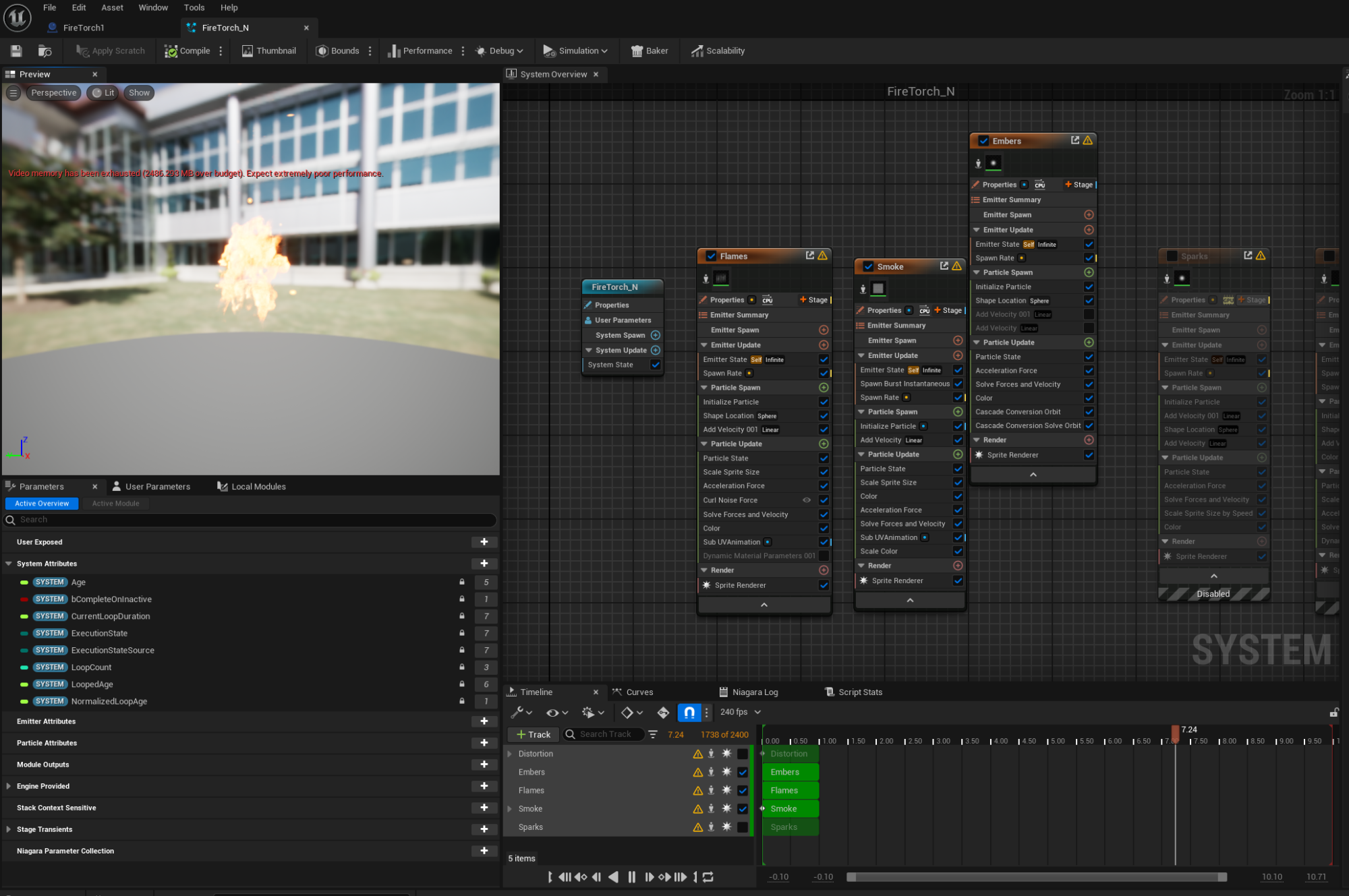Image resolution: width=1349 pixels, height=896 pixels.
Task: Click the add Track button
Action: pos(534,734)
